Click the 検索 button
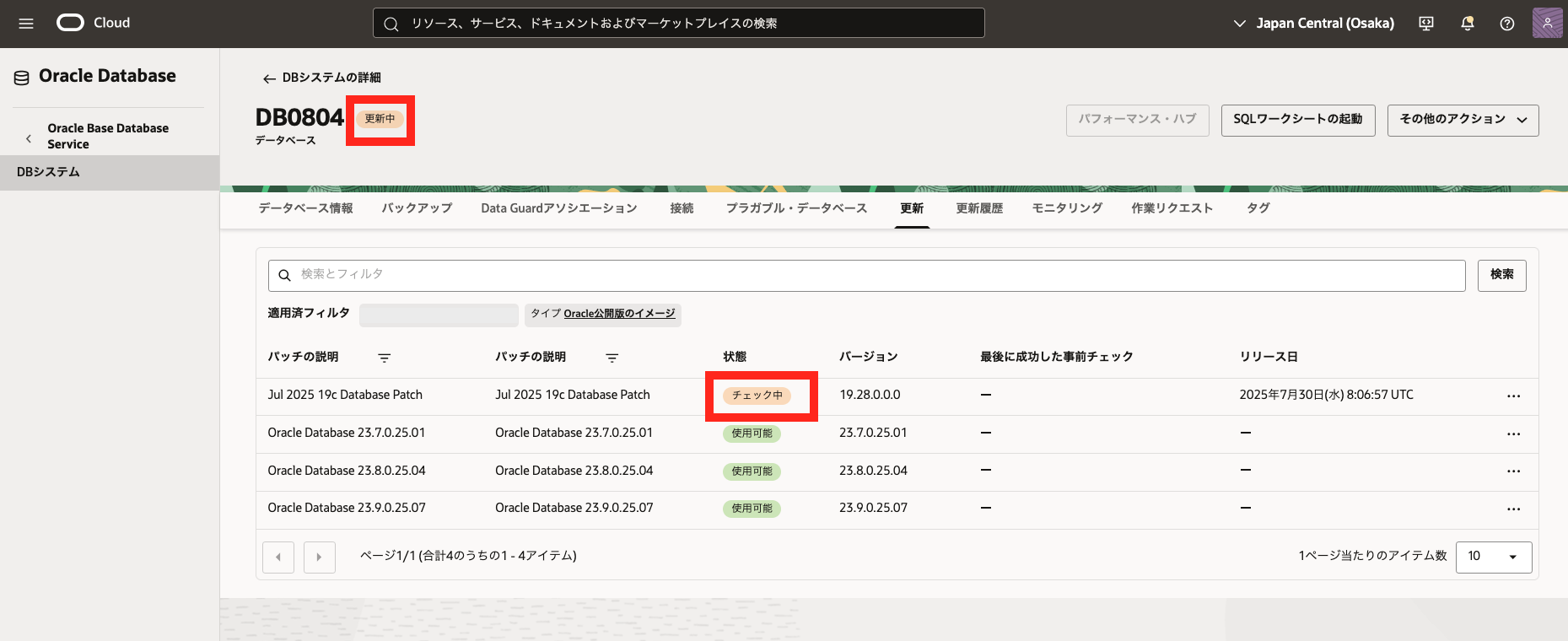1568x641 pixels. tap(1501, 275)
